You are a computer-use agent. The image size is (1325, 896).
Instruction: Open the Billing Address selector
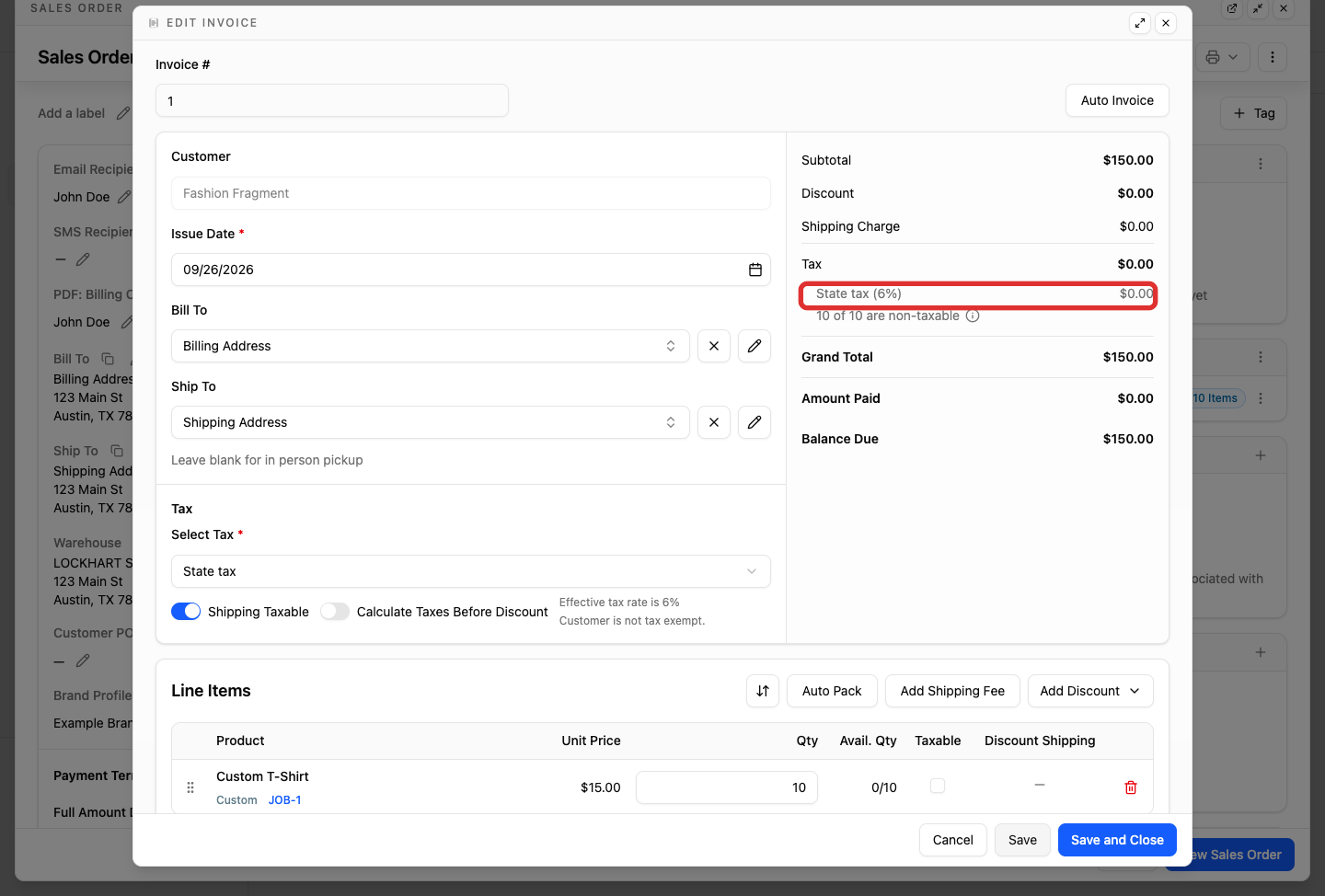[x=431, y=346]
